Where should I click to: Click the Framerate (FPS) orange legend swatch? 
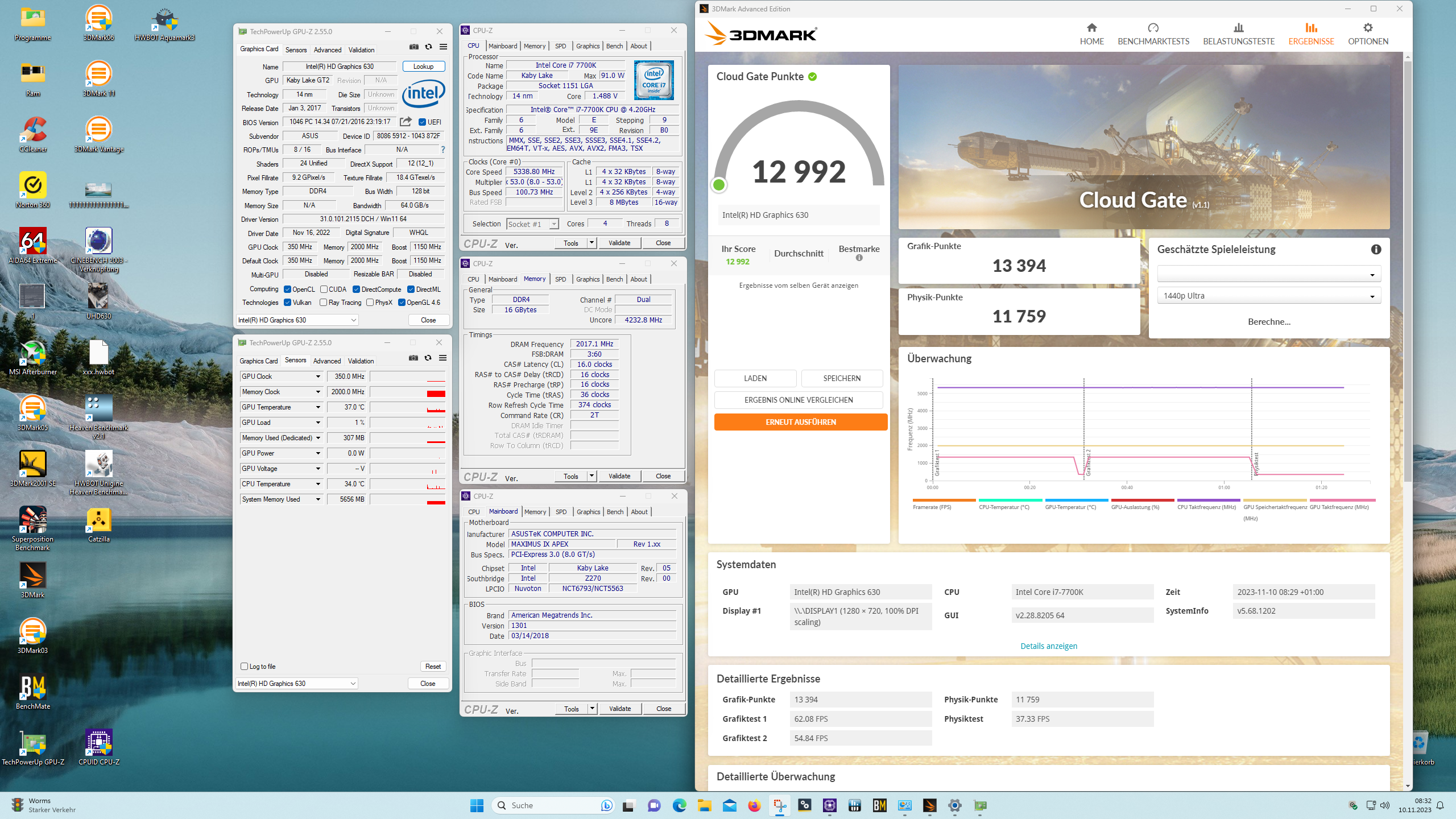tap(944, 500)
